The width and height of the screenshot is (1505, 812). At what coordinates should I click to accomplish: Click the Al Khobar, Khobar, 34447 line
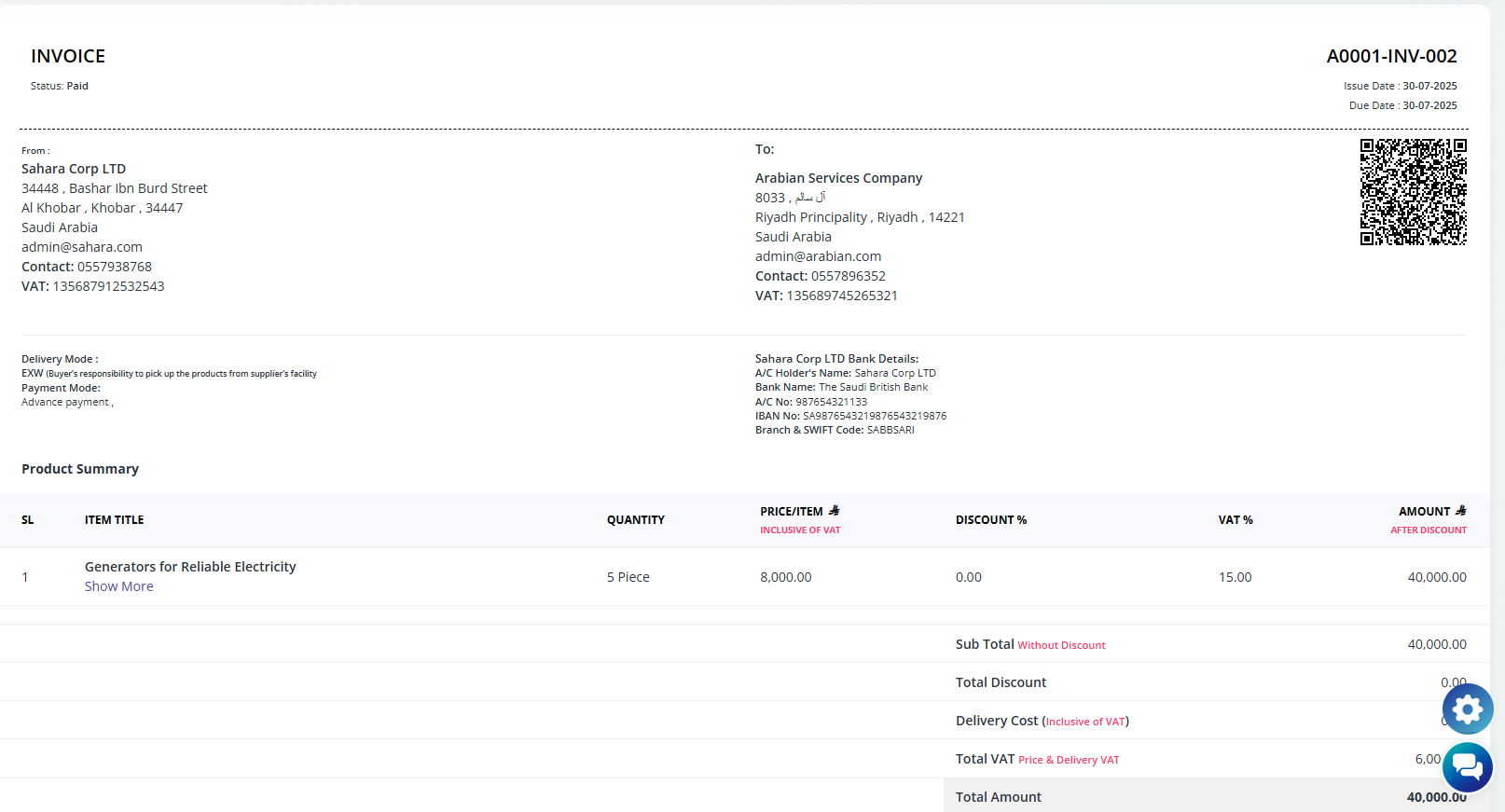pos(102,208)
